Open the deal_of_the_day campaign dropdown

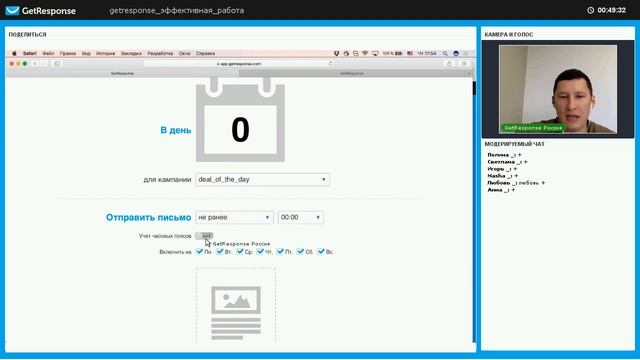tap(262, 180)
